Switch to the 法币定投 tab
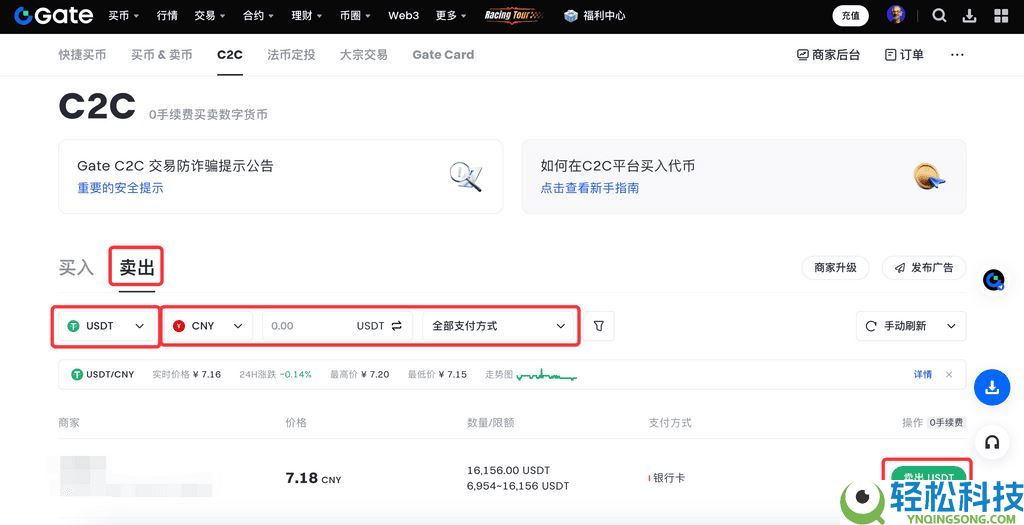Image resolution: width=1024 pixels, height=525 pixels. [x=291, y=55]
